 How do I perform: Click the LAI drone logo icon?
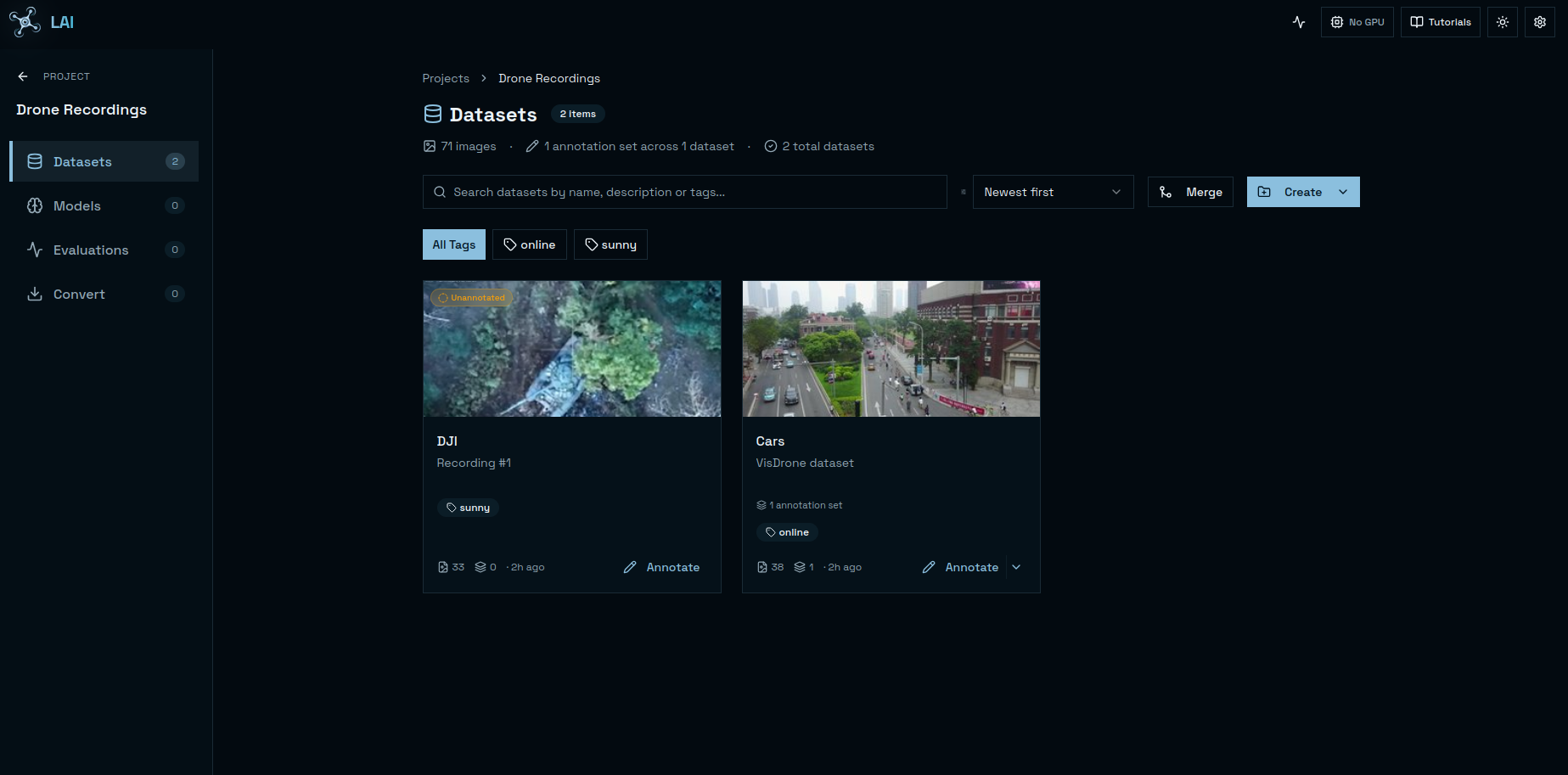(x=25, y=22)
